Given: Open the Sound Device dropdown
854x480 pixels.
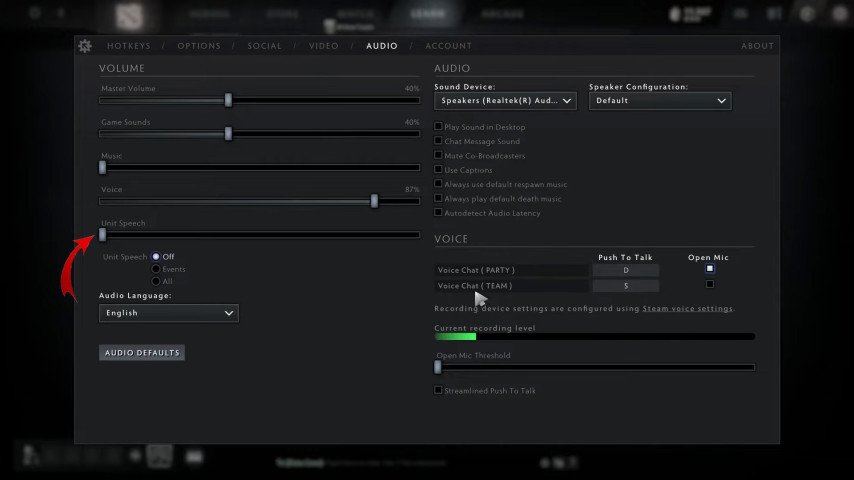Looking at the screenshot, I should [505, 101].
